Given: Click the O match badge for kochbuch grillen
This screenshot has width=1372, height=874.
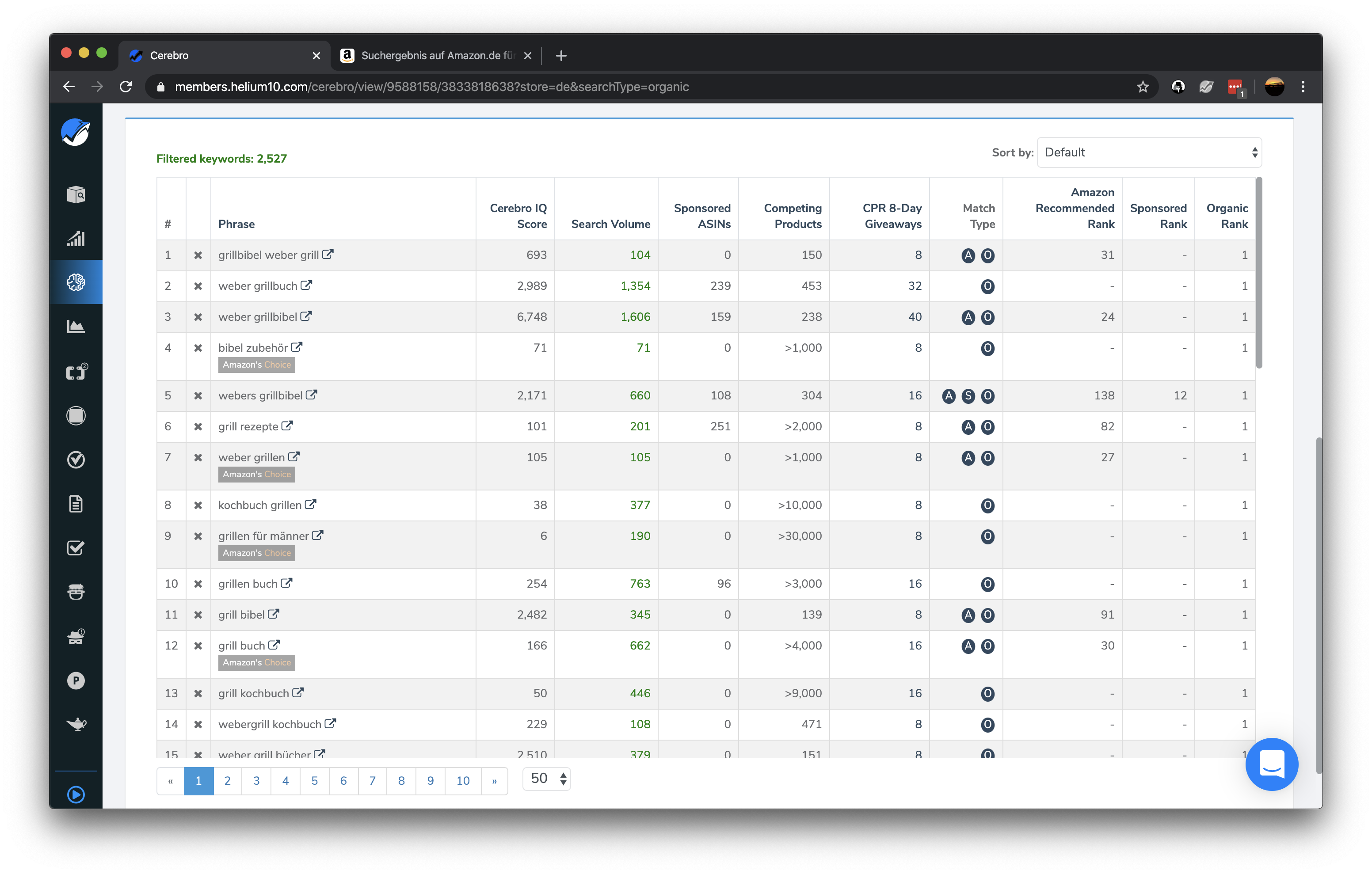Looking at the screenshot, I should [987, 505].
